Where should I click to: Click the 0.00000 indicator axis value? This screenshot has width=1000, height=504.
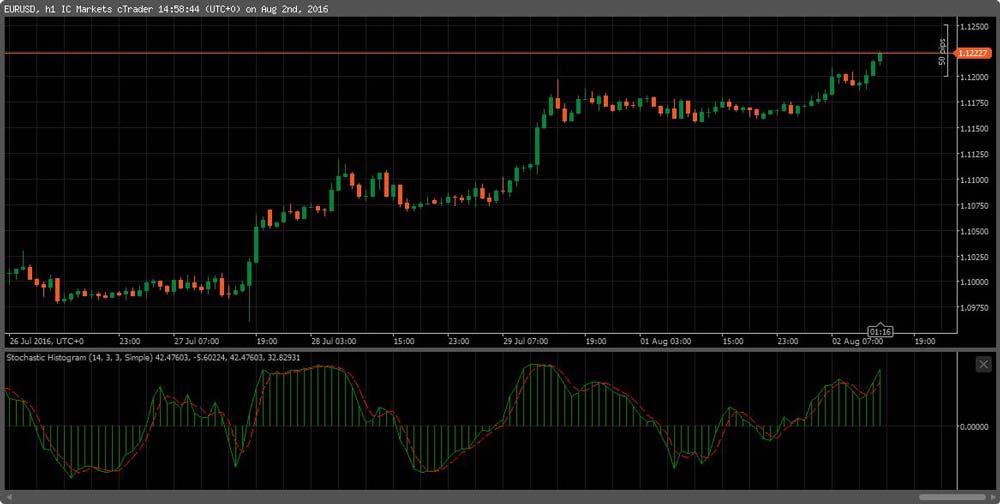coord(973,426)
